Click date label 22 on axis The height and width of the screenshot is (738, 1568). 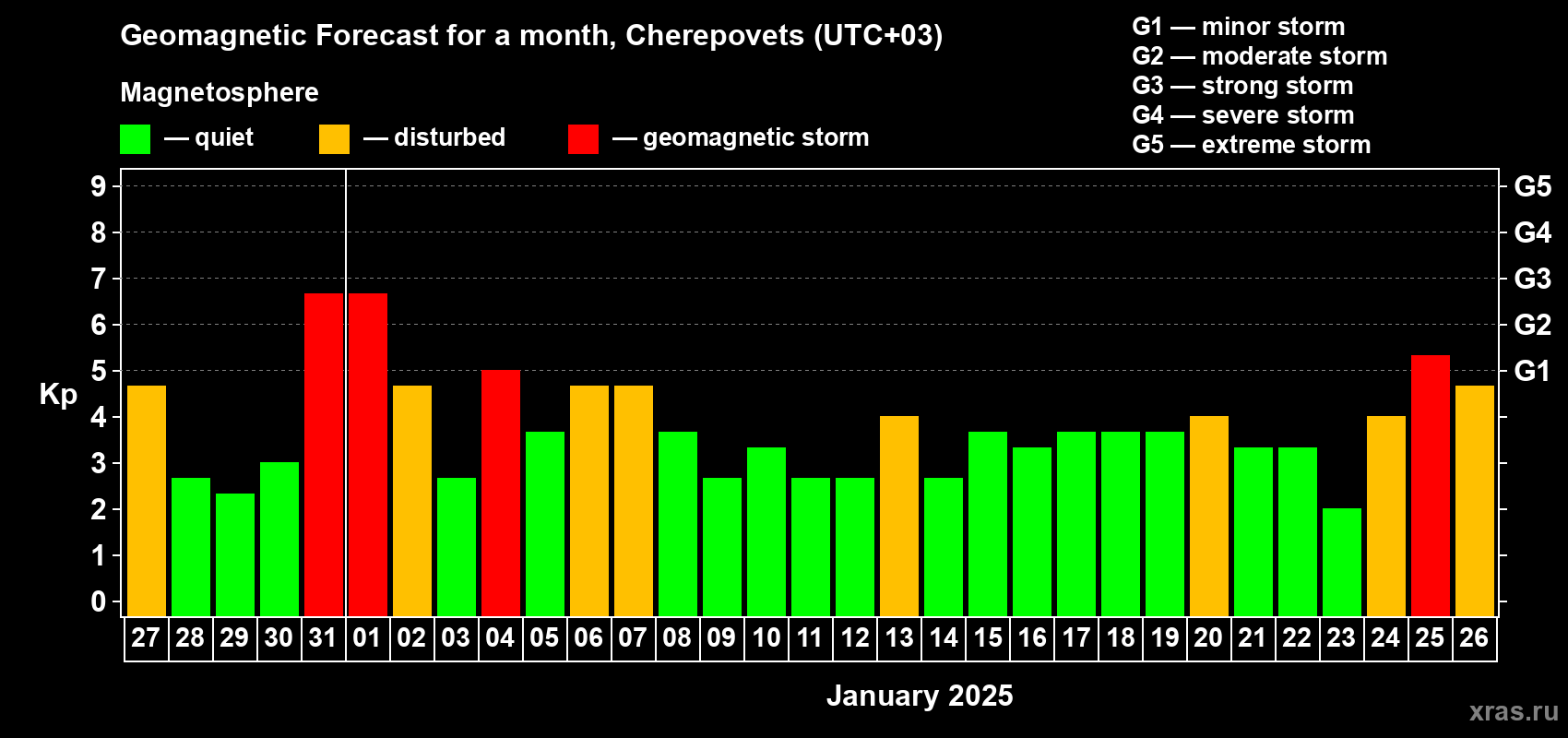click(1297, 638)
